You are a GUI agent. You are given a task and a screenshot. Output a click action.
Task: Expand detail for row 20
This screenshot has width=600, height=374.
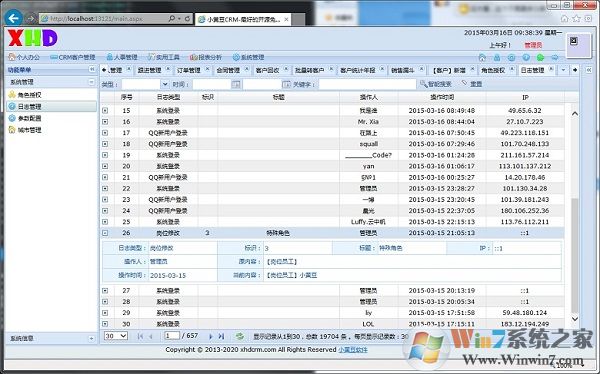[x=105, y=166]
